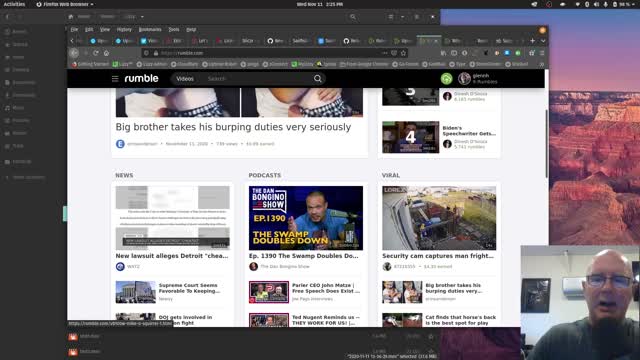
Task: Open Files window hamburger menu
Action: [416, 17]
